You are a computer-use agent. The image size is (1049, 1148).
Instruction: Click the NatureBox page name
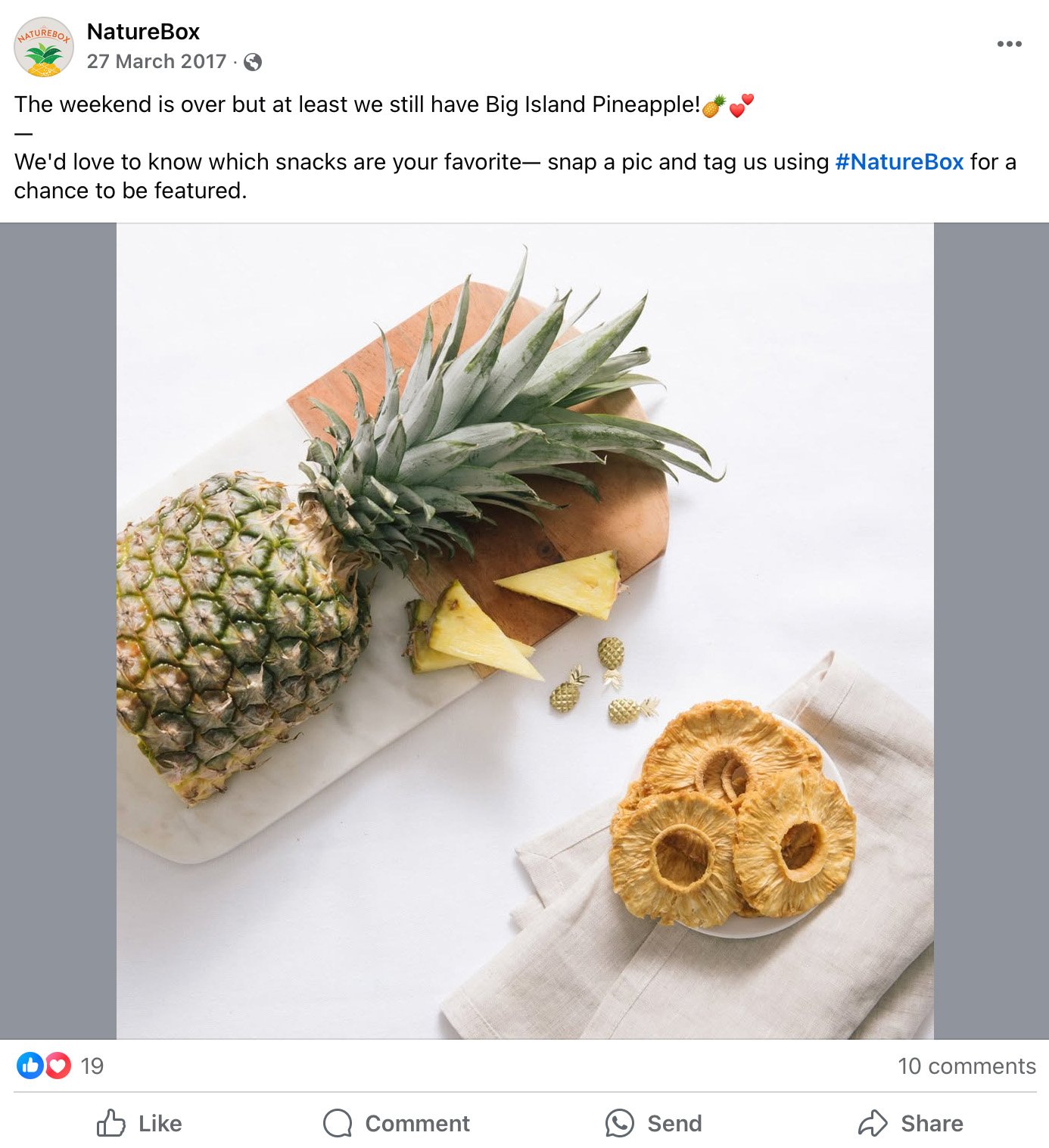143,32
